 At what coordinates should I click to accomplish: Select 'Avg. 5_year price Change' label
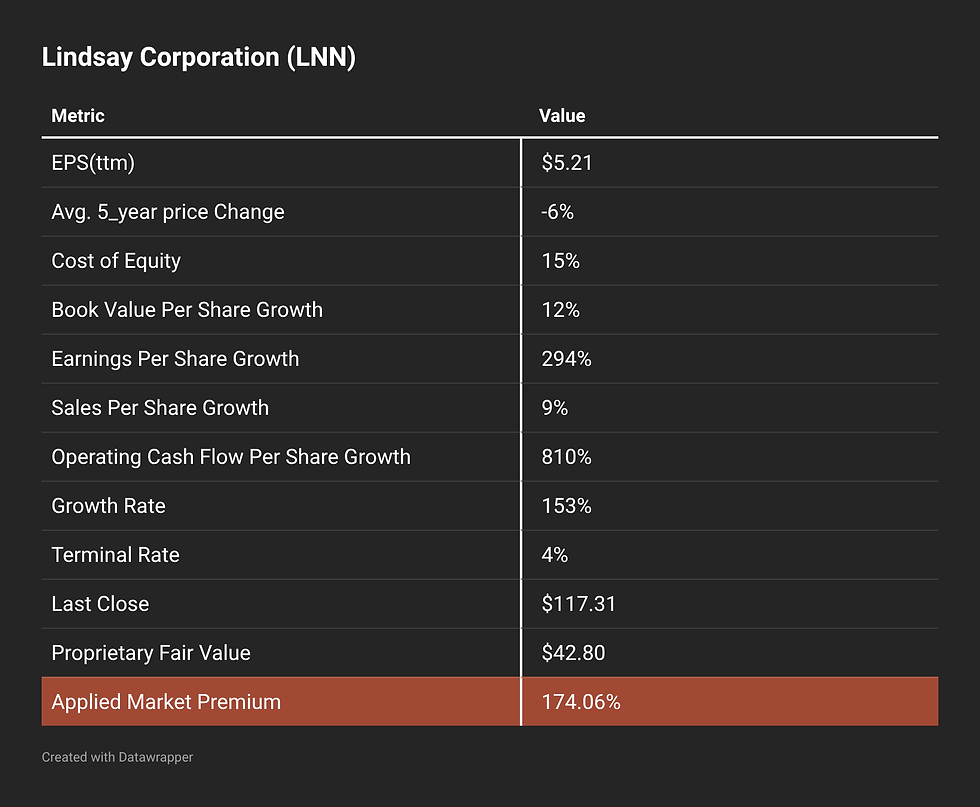click(x=168, y=212)
